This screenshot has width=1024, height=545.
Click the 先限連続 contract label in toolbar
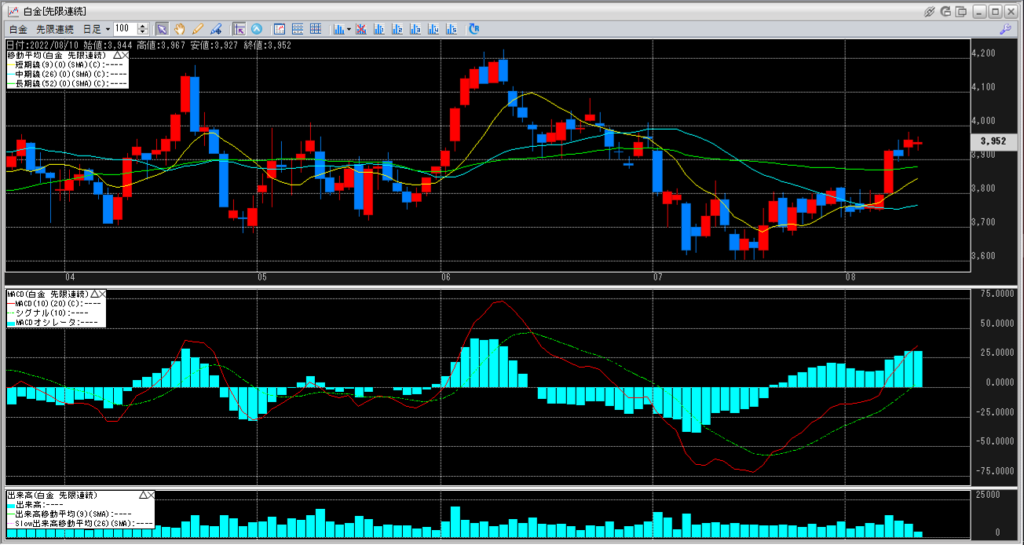point(54,29)
